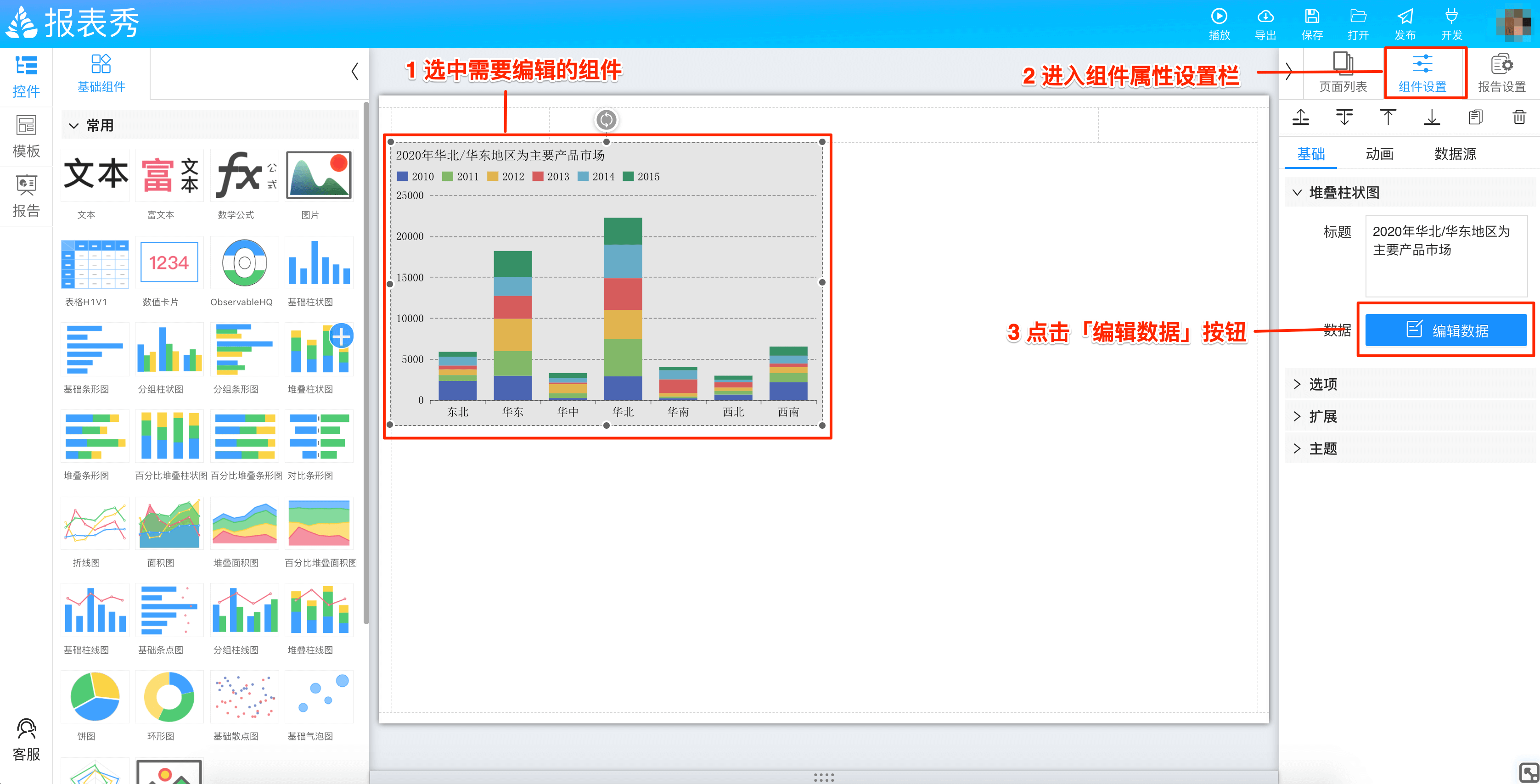This screenshot has height=784, width=1540.
Task: Switch to the 动画 tab
Action: tap(1380, 154)
